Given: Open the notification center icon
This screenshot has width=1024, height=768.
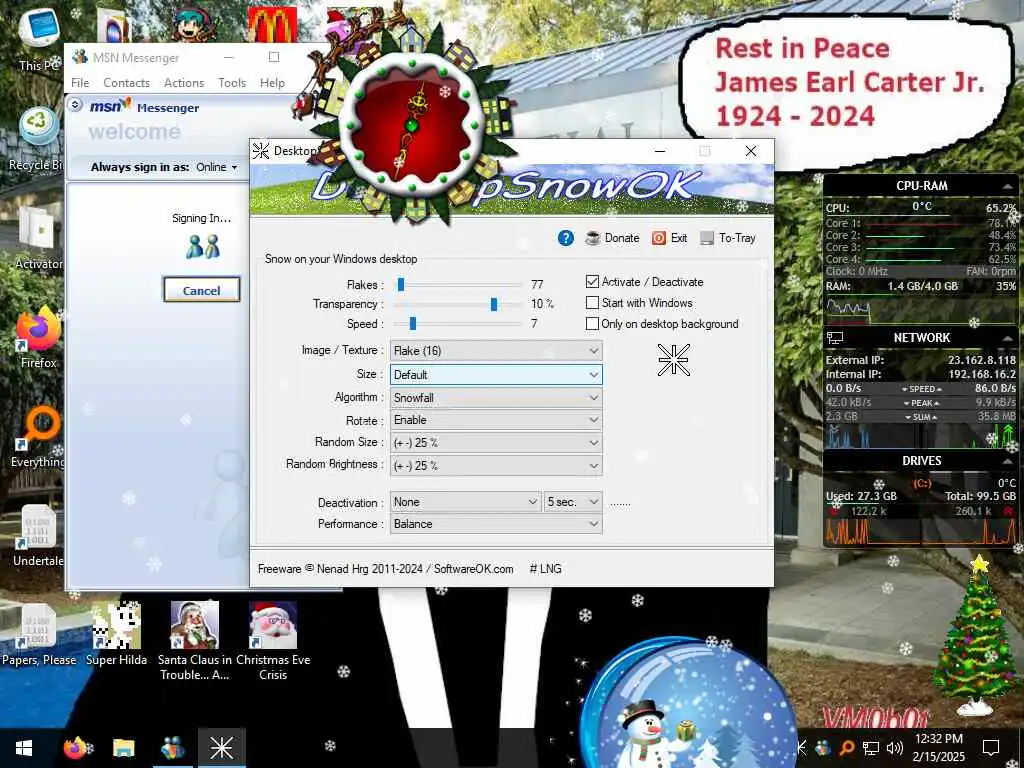Looking at the screenshot, I should [x=991, y=748].
